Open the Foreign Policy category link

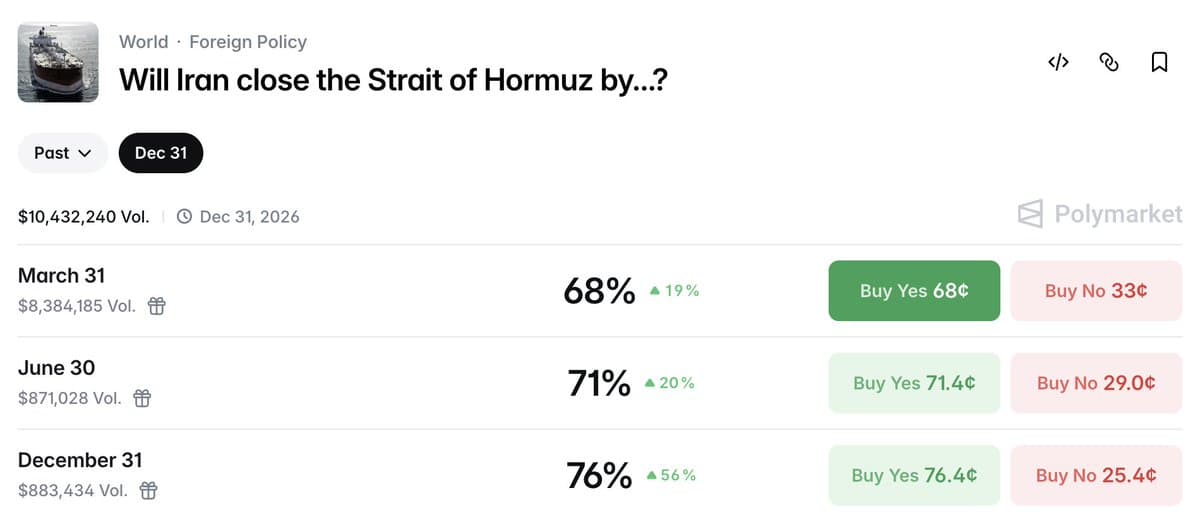(248, 42)
